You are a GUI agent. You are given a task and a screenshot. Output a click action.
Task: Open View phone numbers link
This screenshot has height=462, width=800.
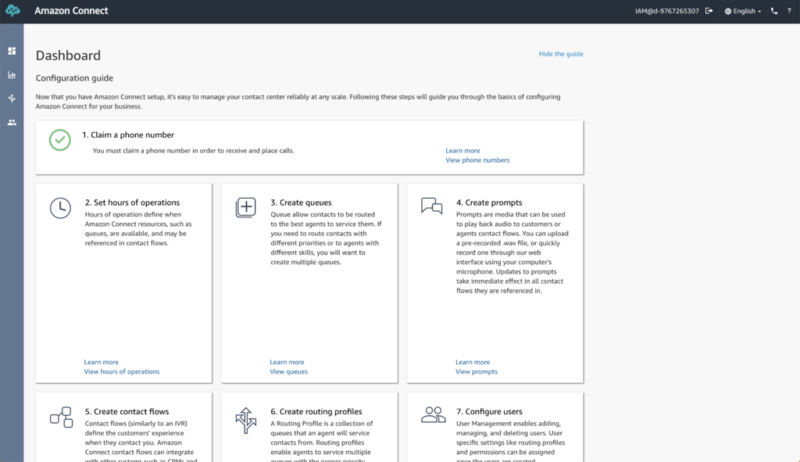click(x=477, y=160)
